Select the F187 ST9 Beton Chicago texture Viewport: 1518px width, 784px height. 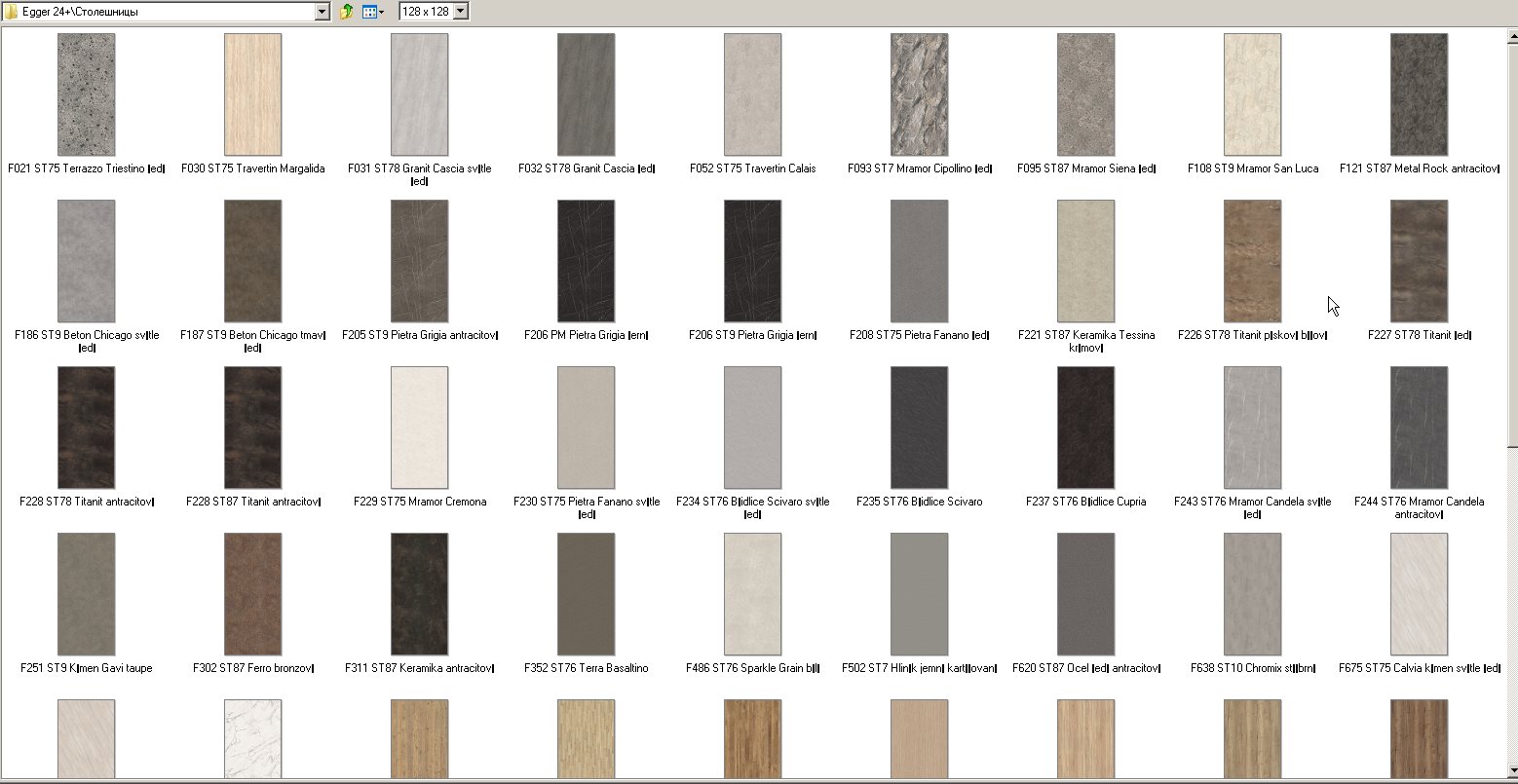pos(252,261)
